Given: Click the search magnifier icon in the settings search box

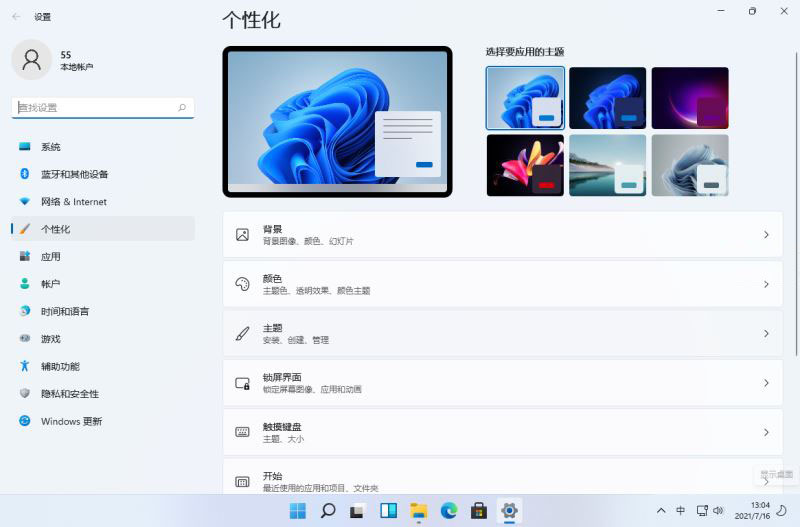Looking at the screenshot, I should coord(182,107).
